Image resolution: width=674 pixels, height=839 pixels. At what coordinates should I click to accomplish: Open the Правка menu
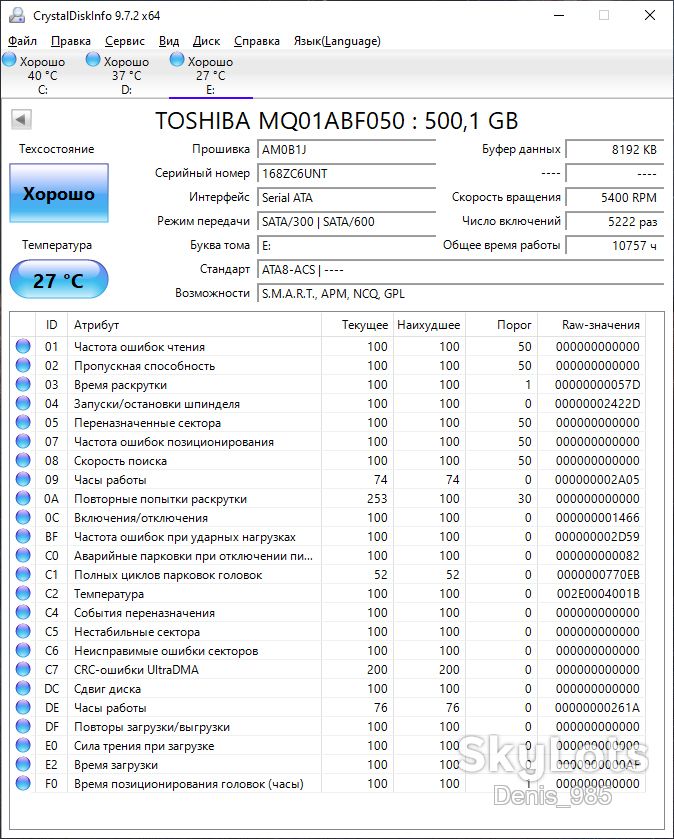coord(71,41)
